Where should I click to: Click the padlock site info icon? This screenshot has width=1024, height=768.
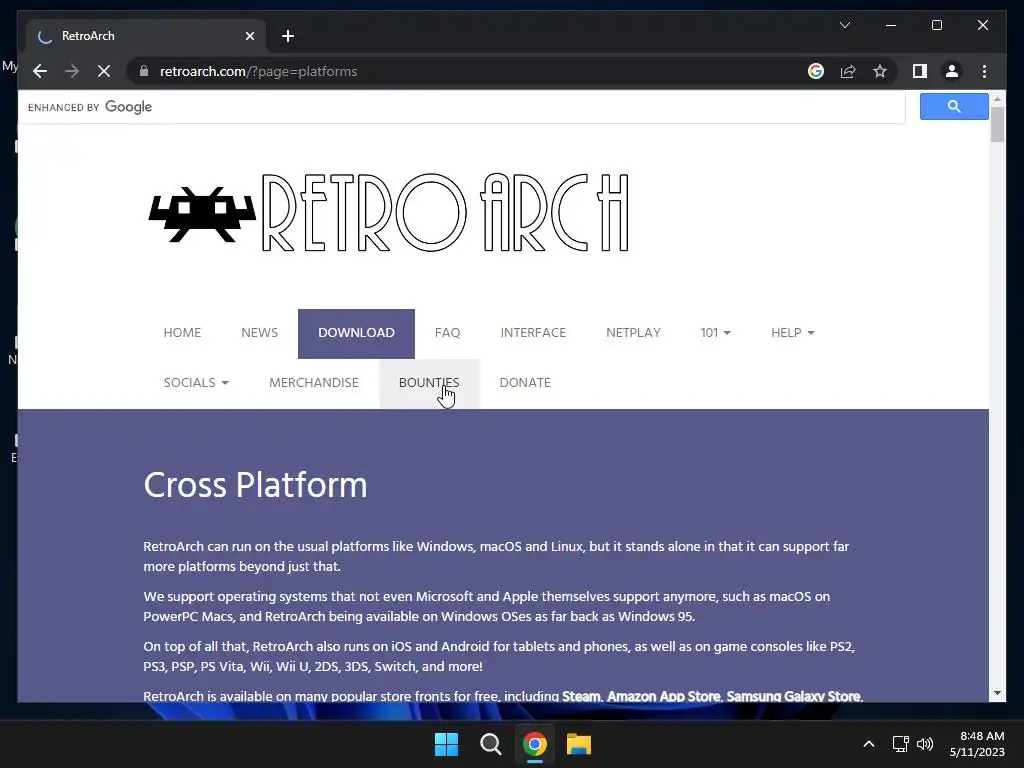(144, 71)
